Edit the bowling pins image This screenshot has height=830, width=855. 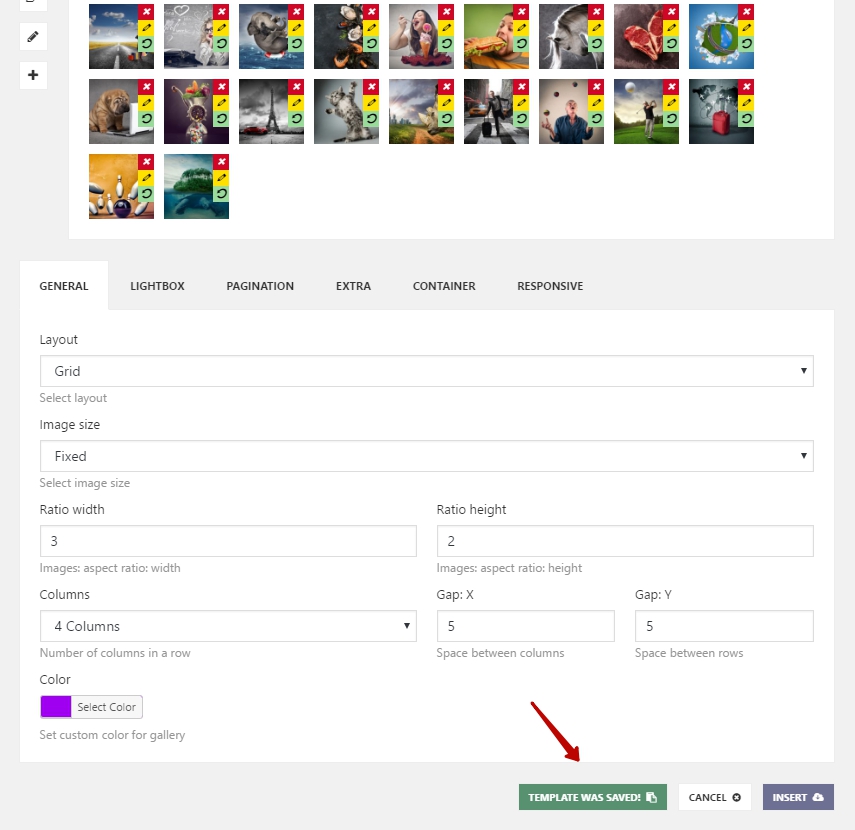(146, 177)
